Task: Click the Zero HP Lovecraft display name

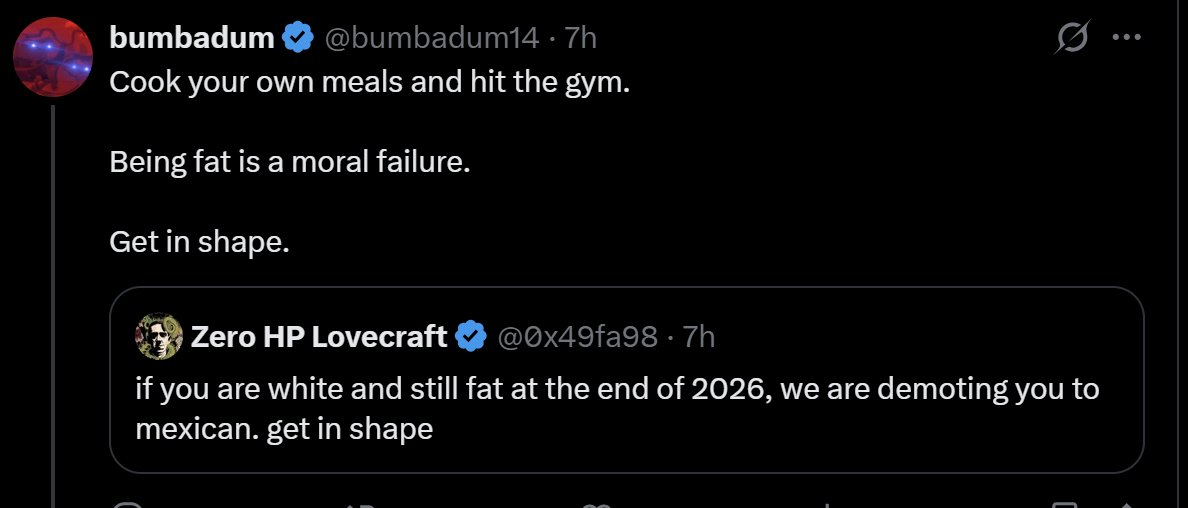Action: pyautogui.click(x=318, y=337)
